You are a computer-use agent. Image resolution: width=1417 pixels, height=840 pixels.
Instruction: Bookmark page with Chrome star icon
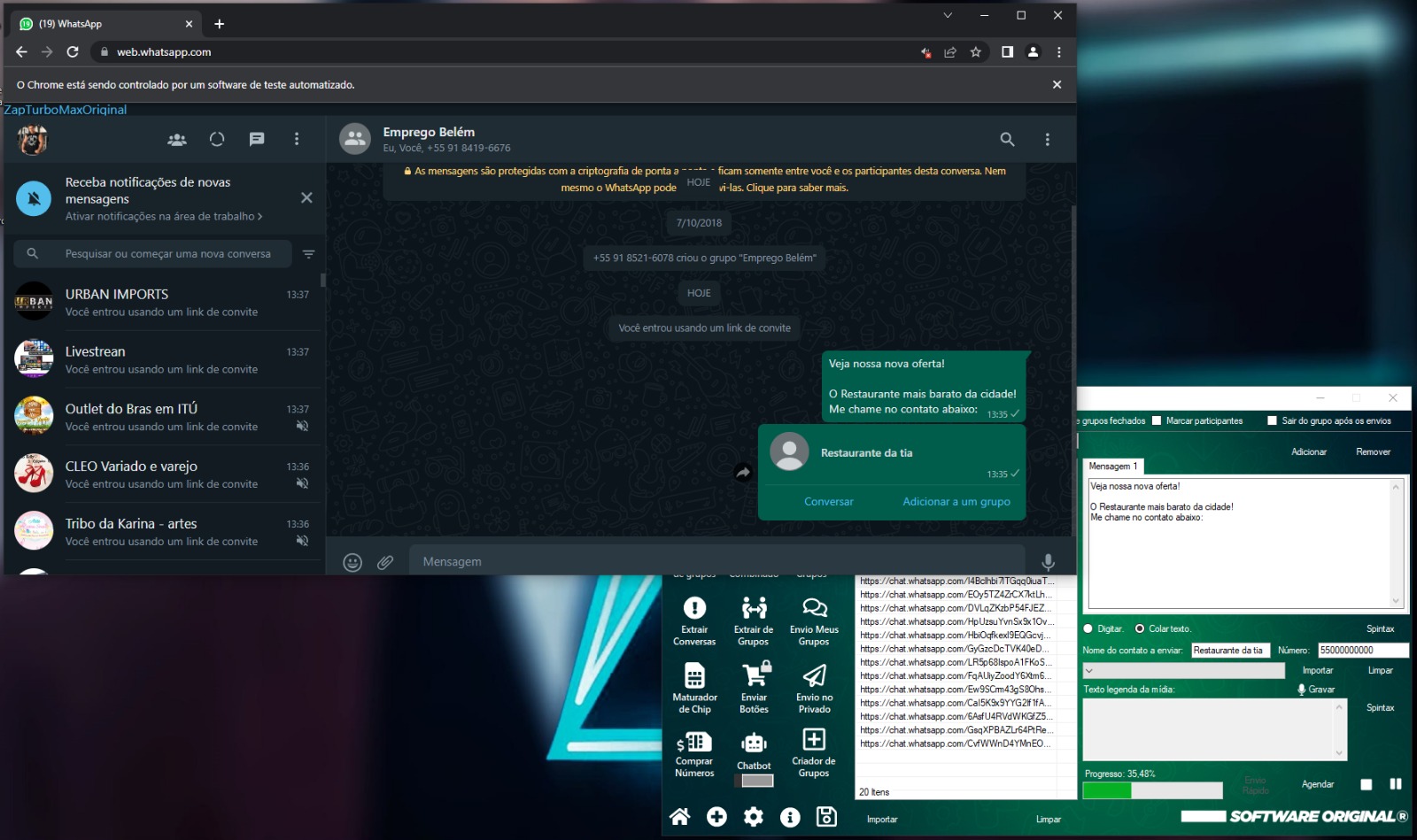click(x=975, y=52)
